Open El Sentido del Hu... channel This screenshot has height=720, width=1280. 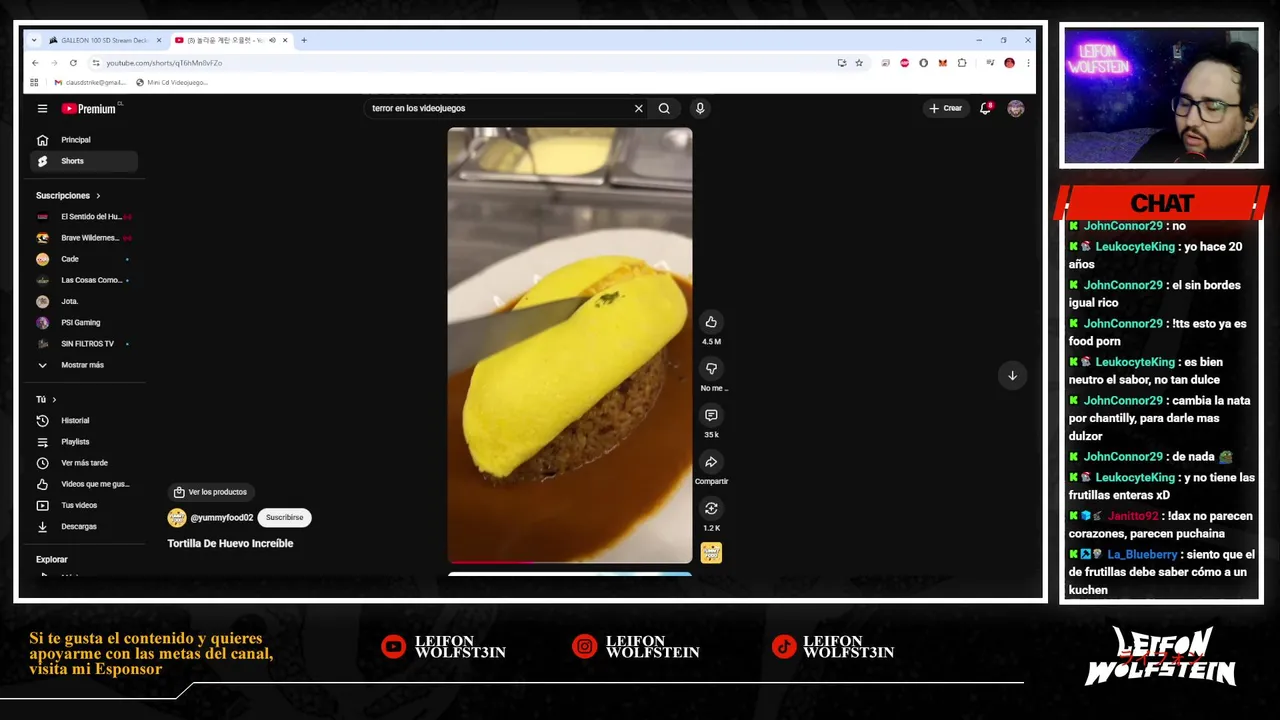click(85, 217)
